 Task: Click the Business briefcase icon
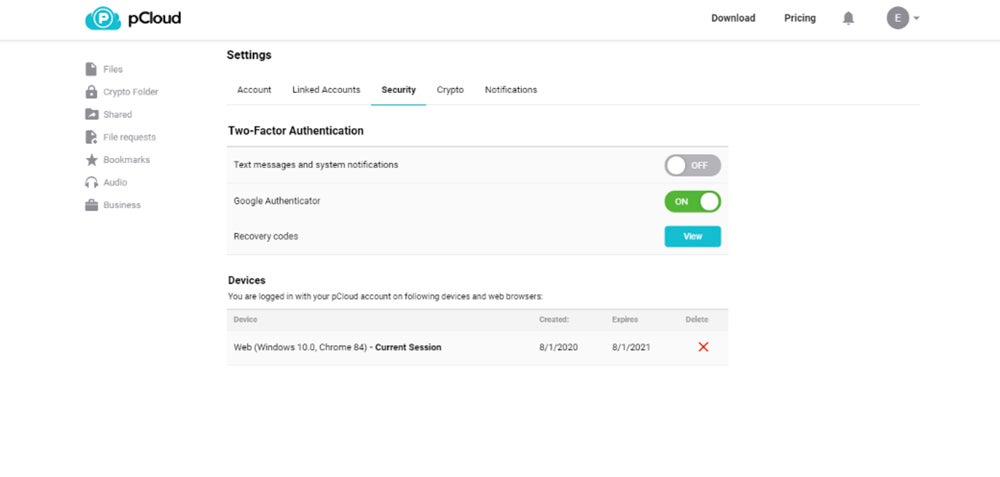(x=92, y=205)
